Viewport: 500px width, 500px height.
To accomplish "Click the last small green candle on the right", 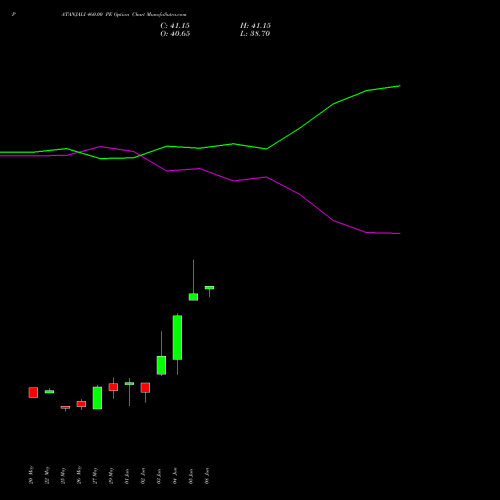I will click(209, 287).
